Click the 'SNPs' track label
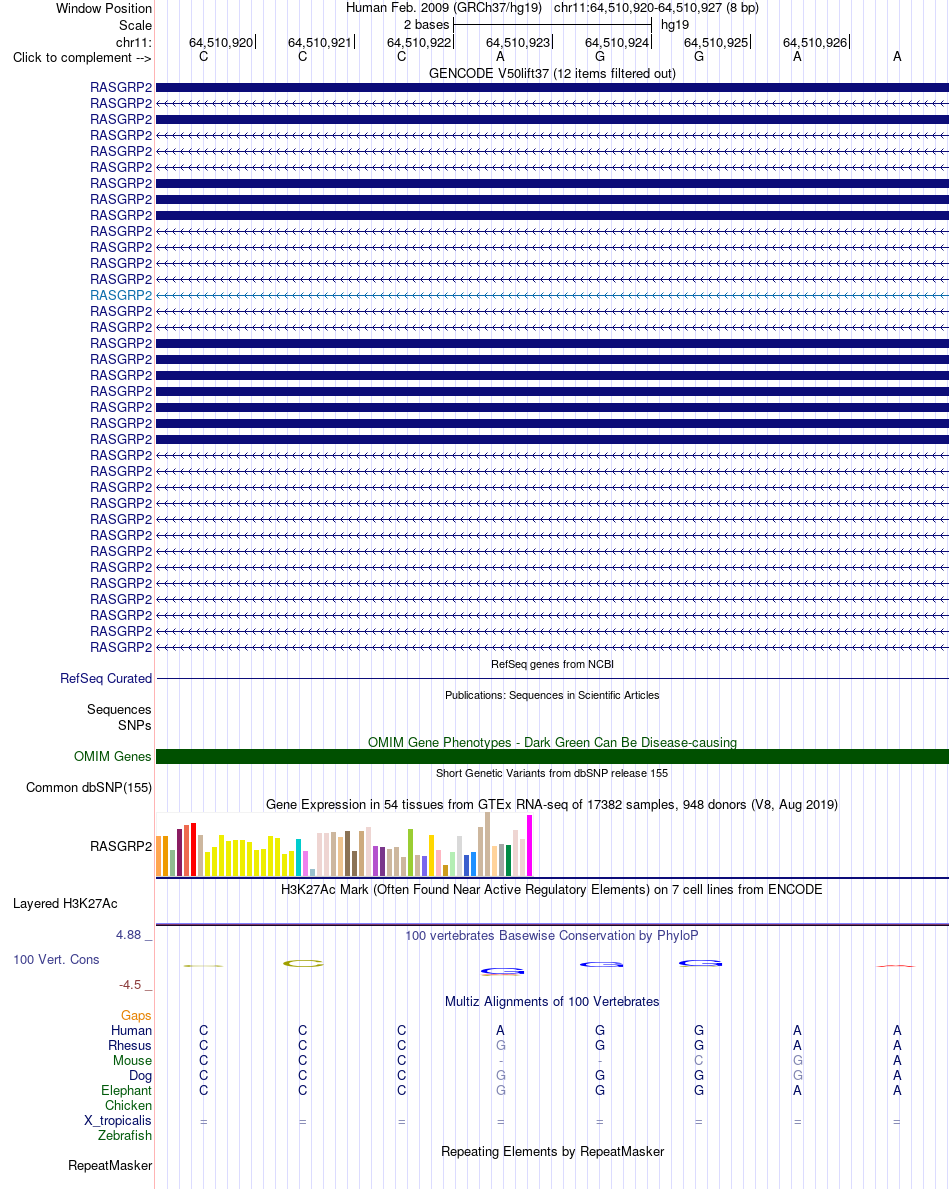The width and height of the screenshot is (950, 1189). click(x=134, y=726)
